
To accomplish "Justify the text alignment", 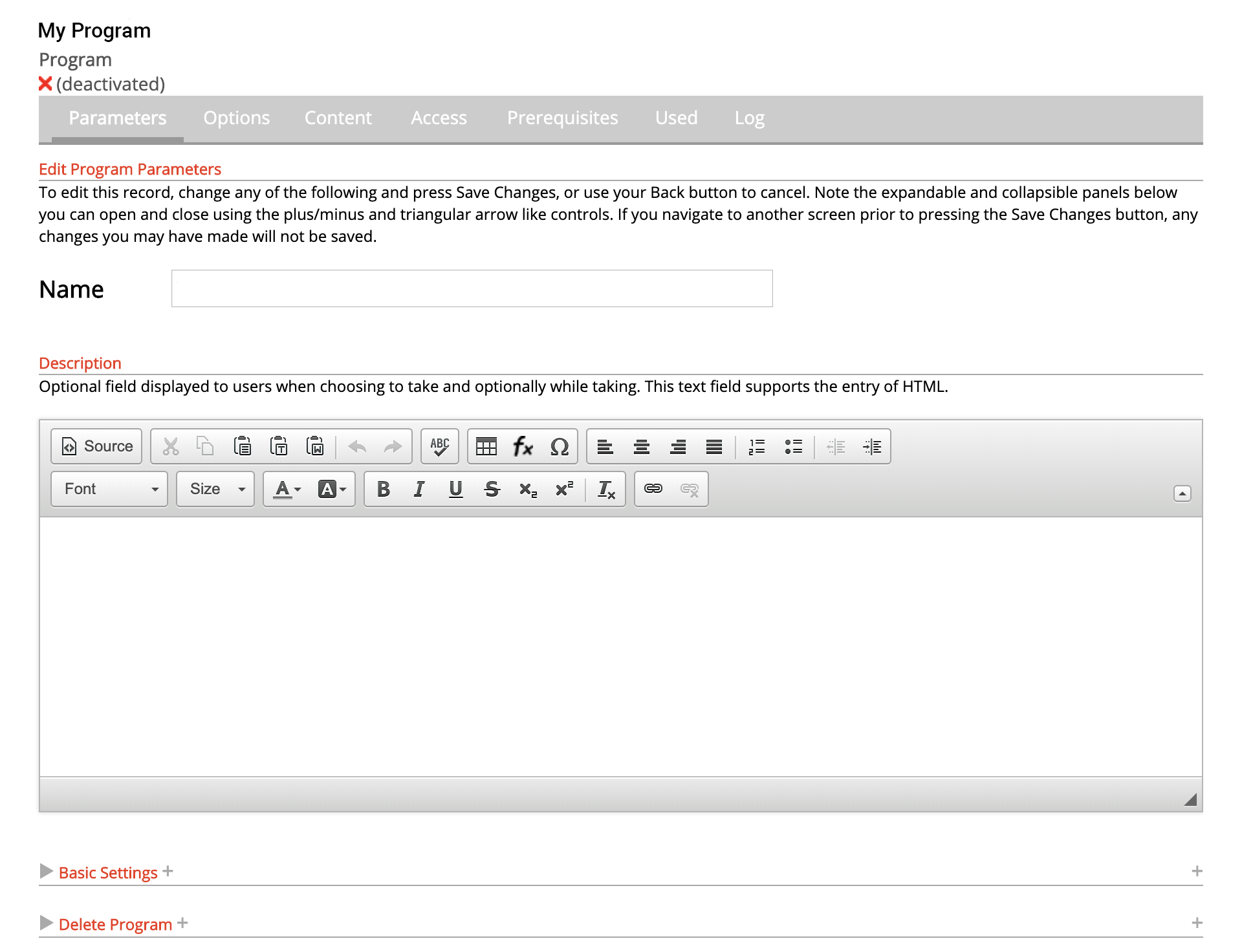I will 714,446.
